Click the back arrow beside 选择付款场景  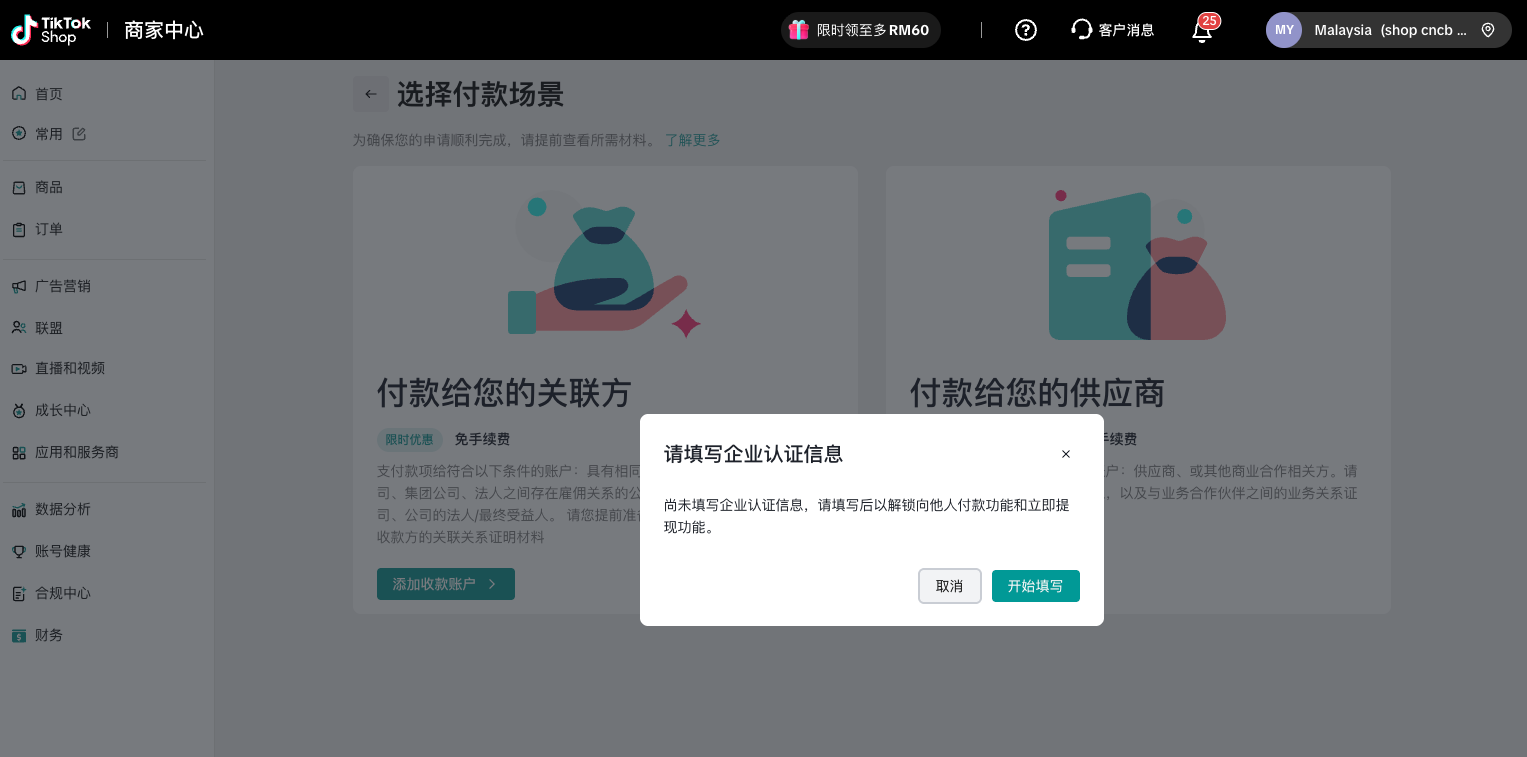(x=371, y=94)
